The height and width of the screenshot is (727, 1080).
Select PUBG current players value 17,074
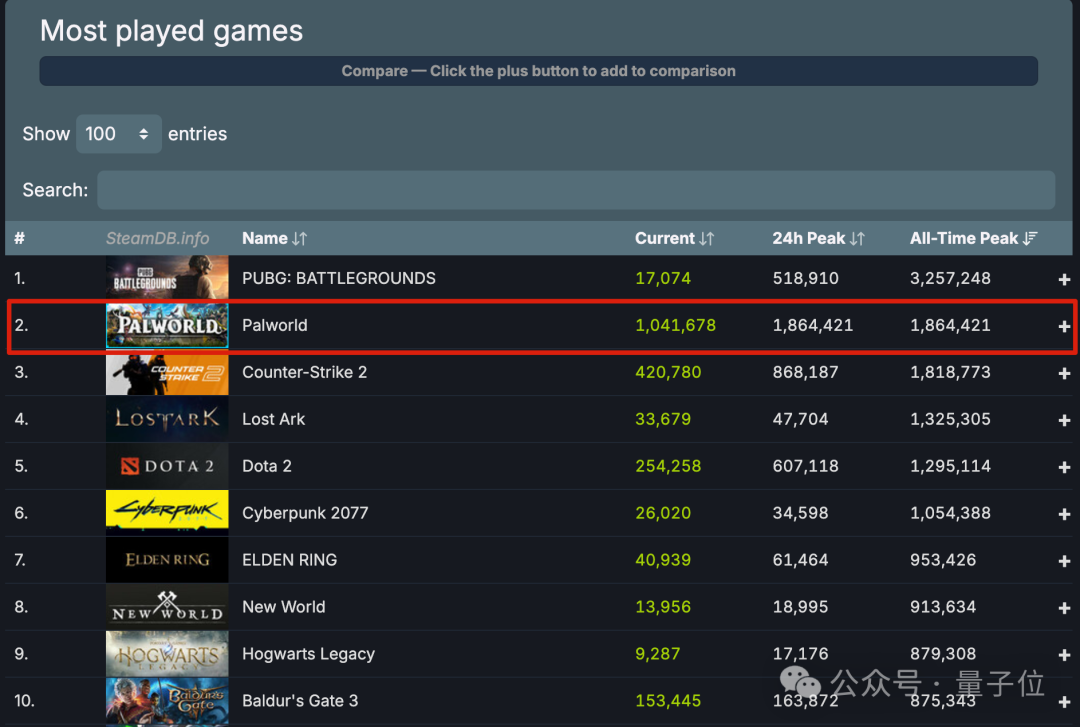663,278
